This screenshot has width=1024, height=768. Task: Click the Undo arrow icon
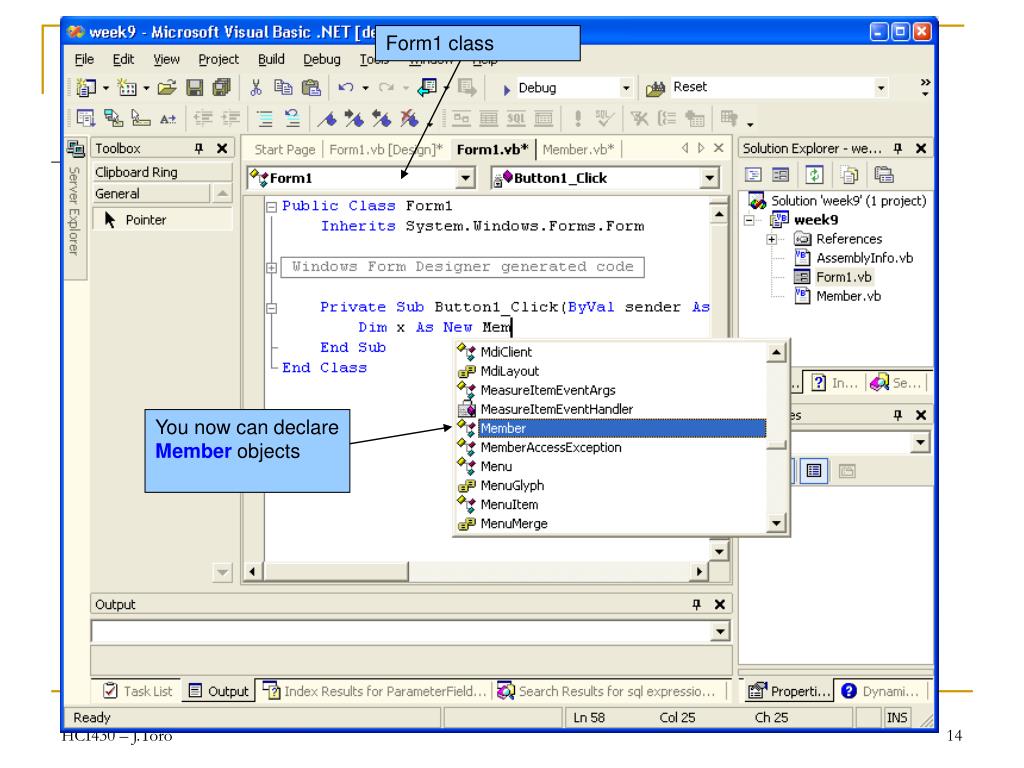click(x=345, y=88)
